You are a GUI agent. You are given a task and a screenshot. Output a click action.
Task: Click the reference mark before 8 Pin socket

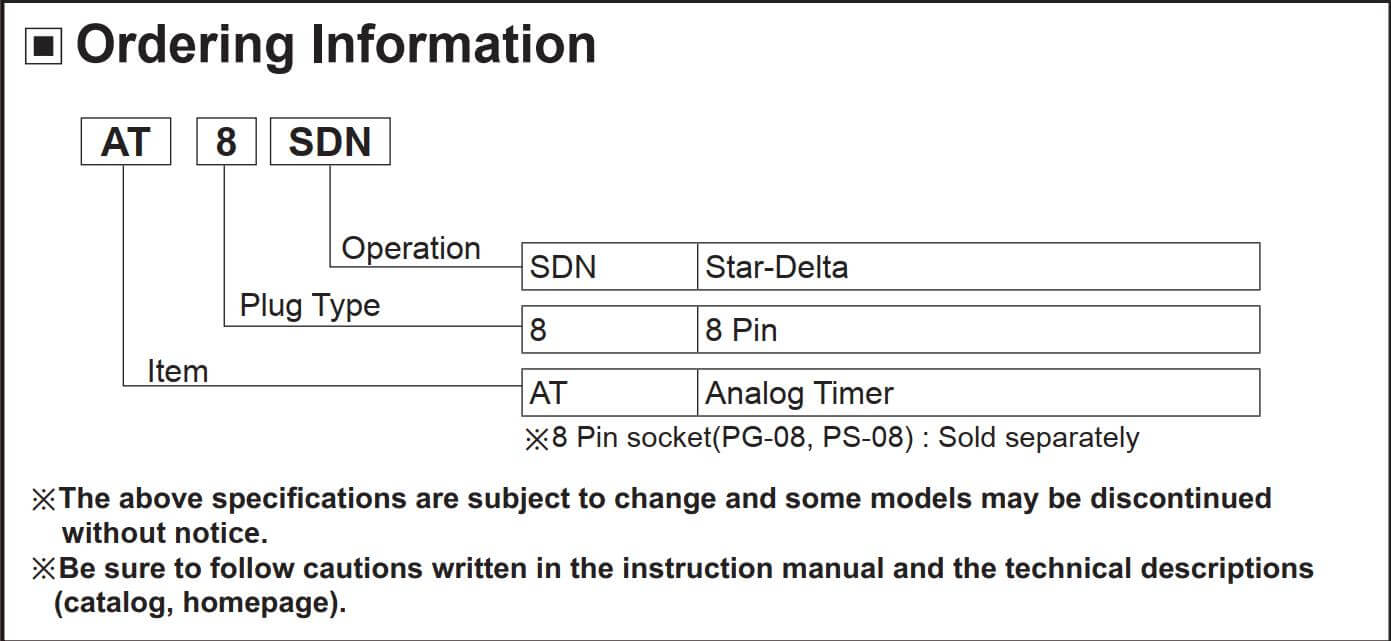[537, 439]
